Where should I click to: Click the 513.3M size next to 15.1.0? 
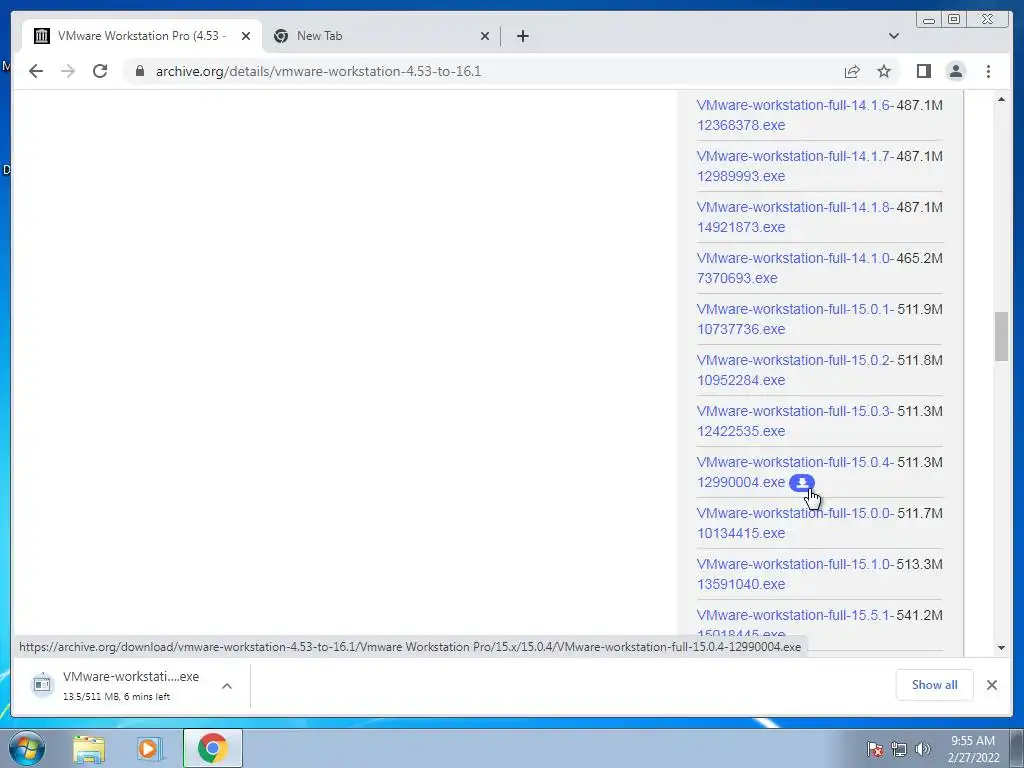tap(920, 564)
